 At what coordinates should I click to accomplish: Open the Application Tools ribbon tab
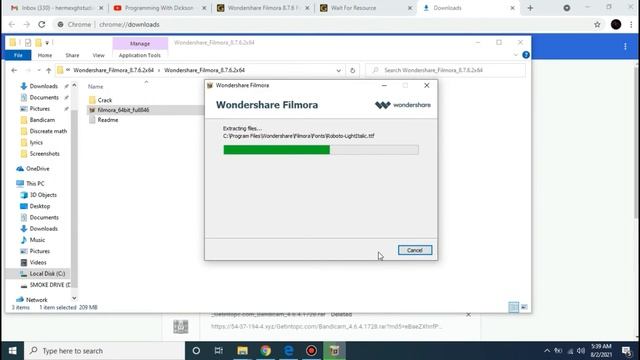[140, 55]
